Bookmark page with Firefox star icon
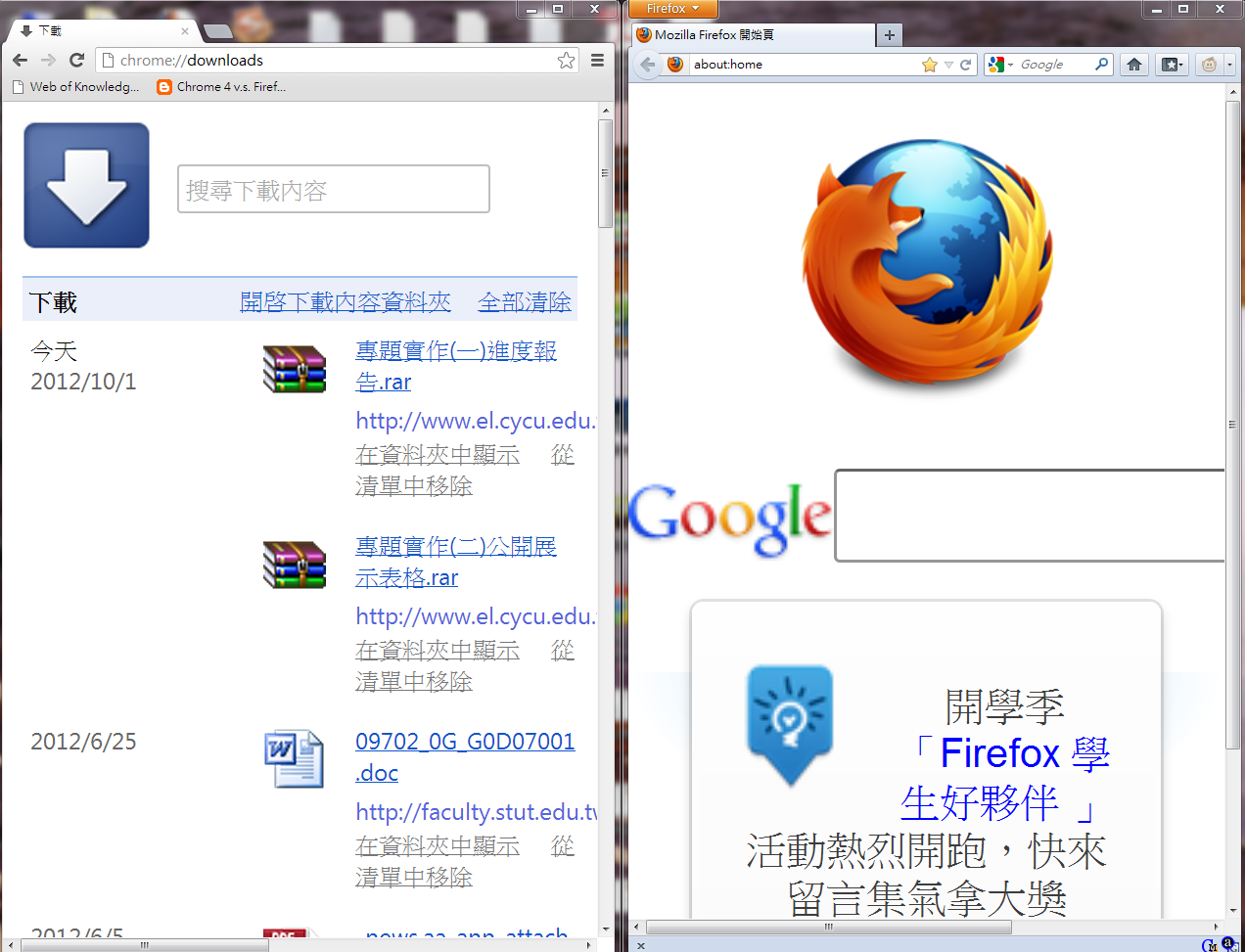Image resolution: width=1245 pixels, height=952 pixels. pyautogui.click(x=930, y=65)
